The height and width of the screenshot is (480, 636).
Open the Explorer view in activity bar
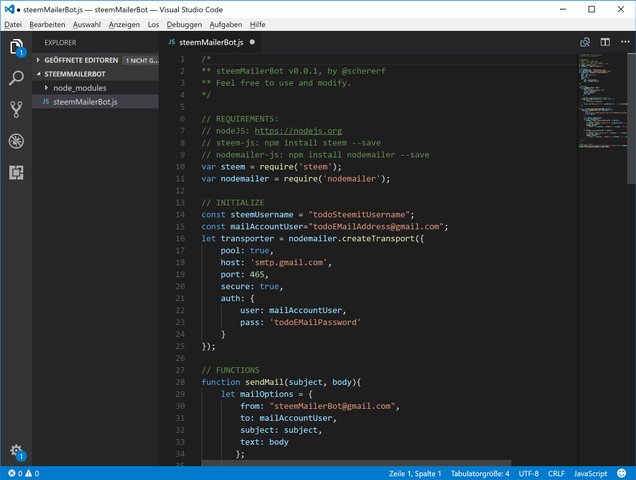tap(16, 47)
